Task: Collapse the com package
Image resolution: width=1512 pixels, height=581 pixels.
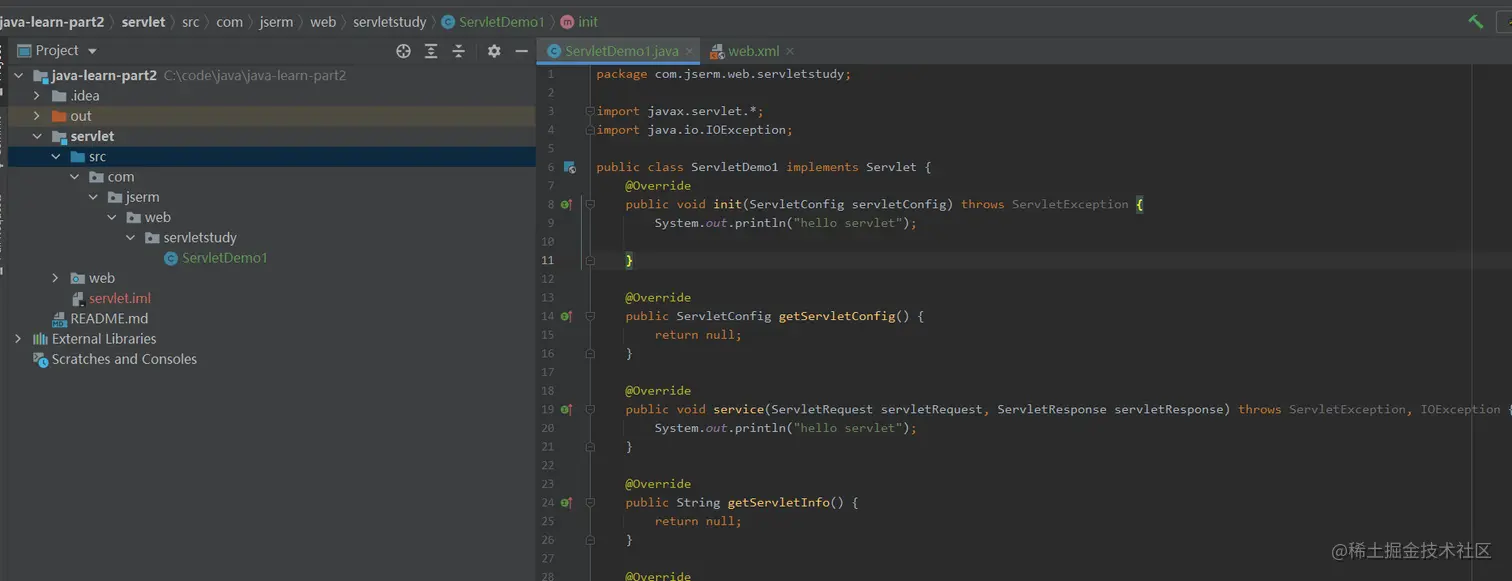Action: (x=75, y=177)
